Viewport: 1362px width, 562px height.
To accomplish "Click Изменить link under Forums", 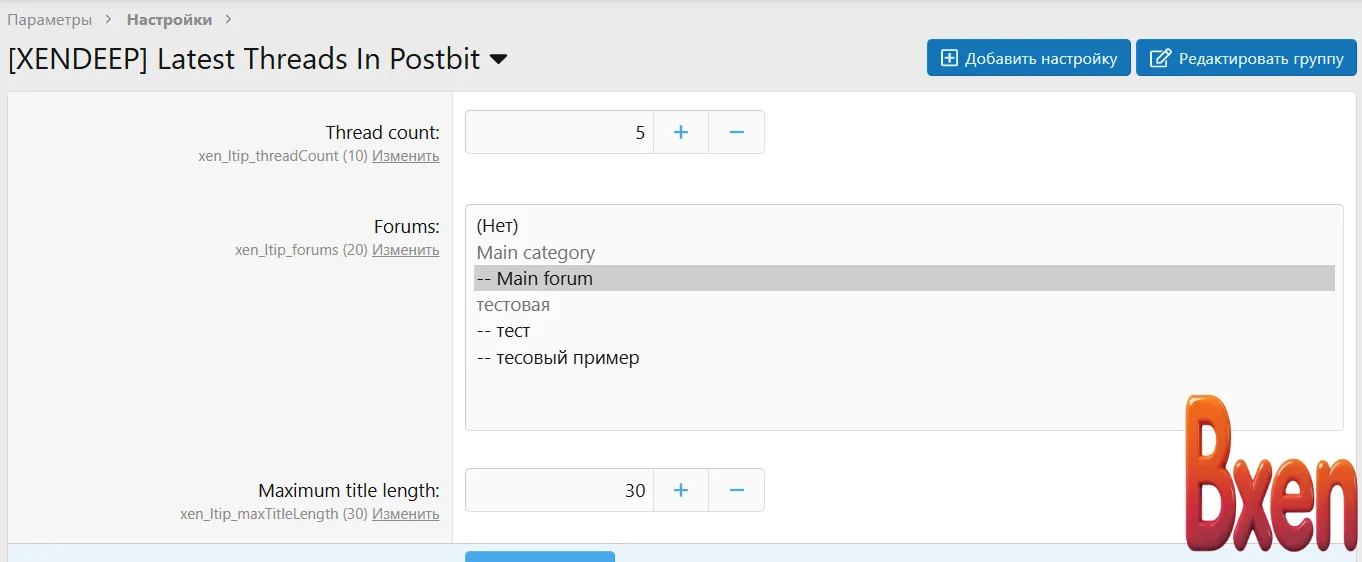I will (405, 250).
